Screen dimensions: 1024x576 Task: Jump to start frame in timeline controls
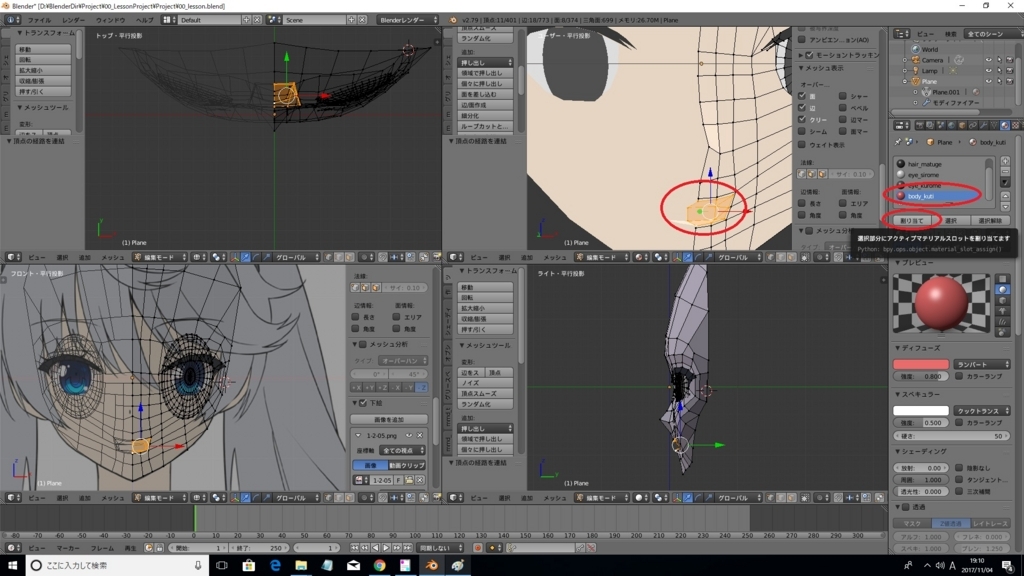pyautogui.click(x=355, y=548)
